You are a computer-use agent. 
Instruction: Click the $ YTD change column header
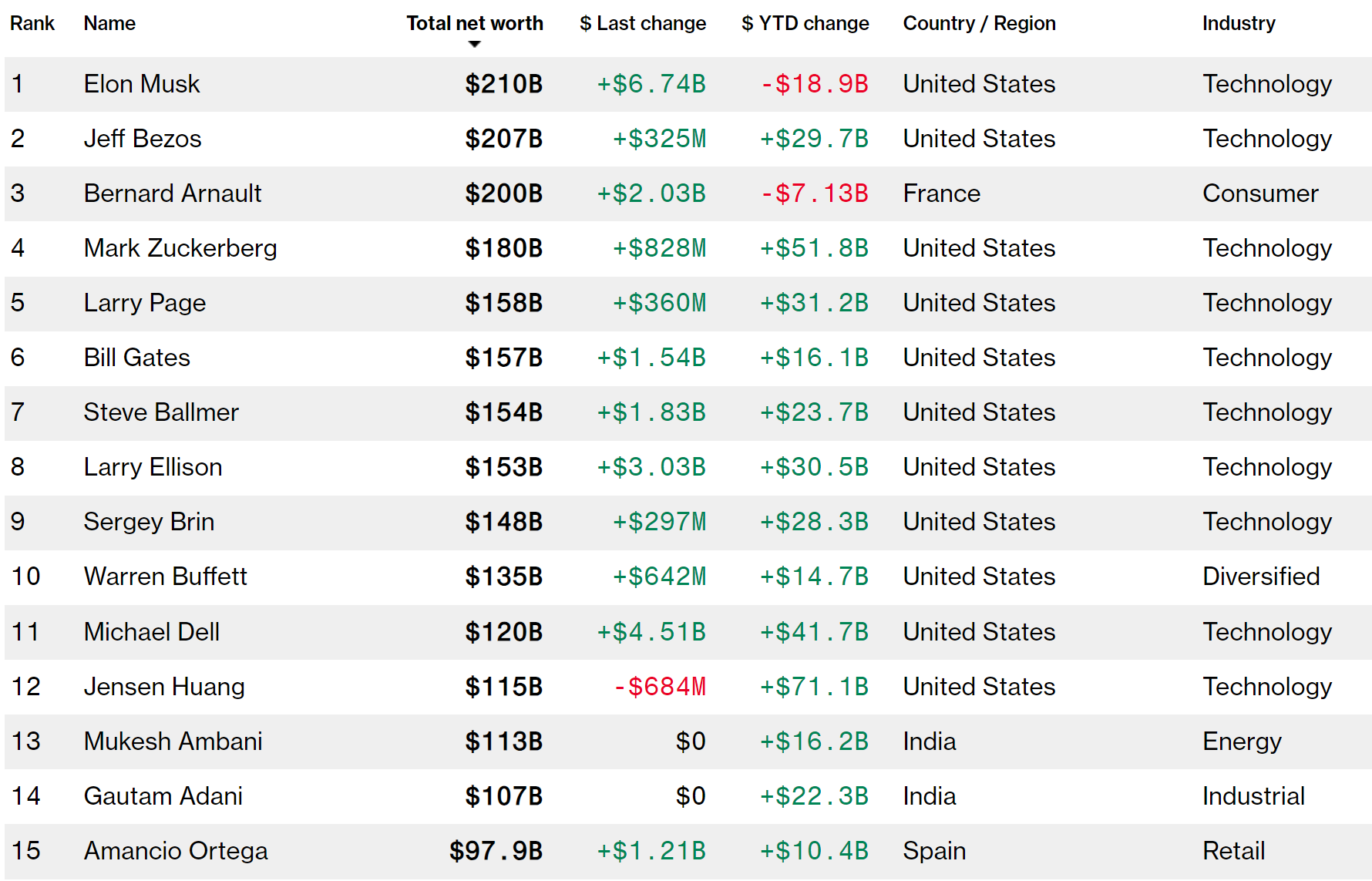(x=805, y=23)
